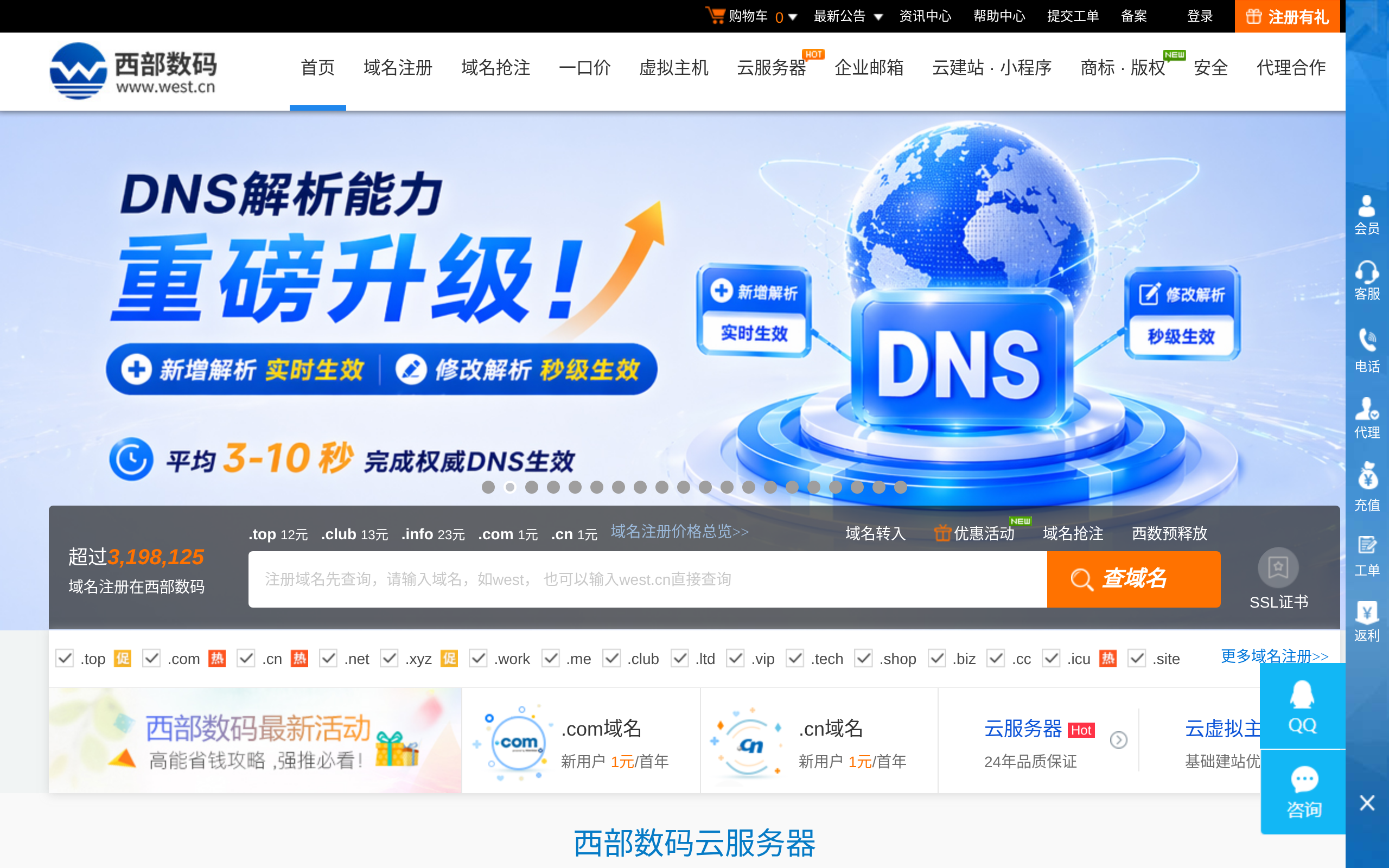The image size is (1389, 868).
Task: Click the clock icon beside 平均 3-10 秒
Action: coord(131,459)
